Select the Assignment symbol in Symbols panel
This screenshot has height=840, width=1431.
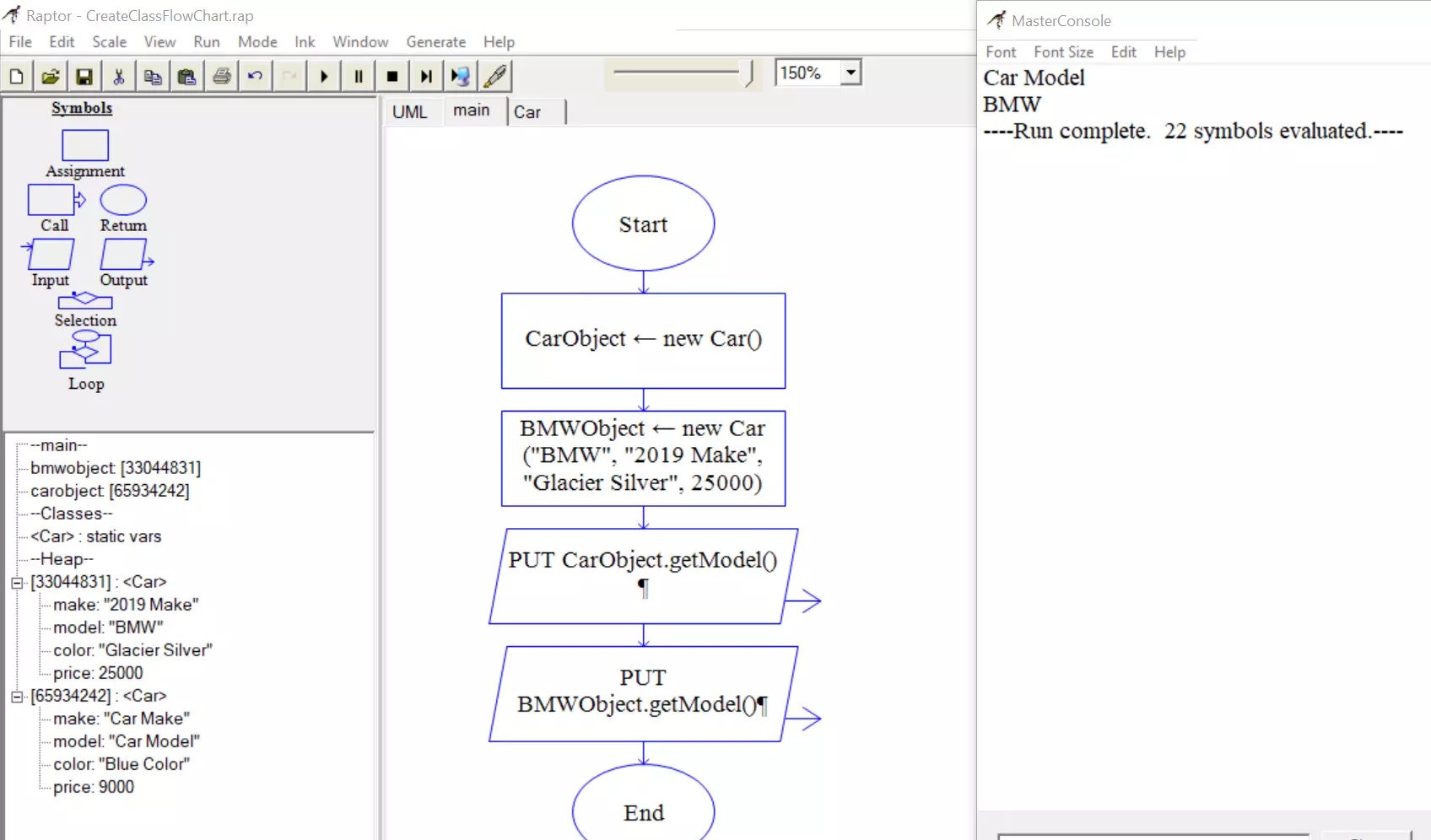(84, 143)
